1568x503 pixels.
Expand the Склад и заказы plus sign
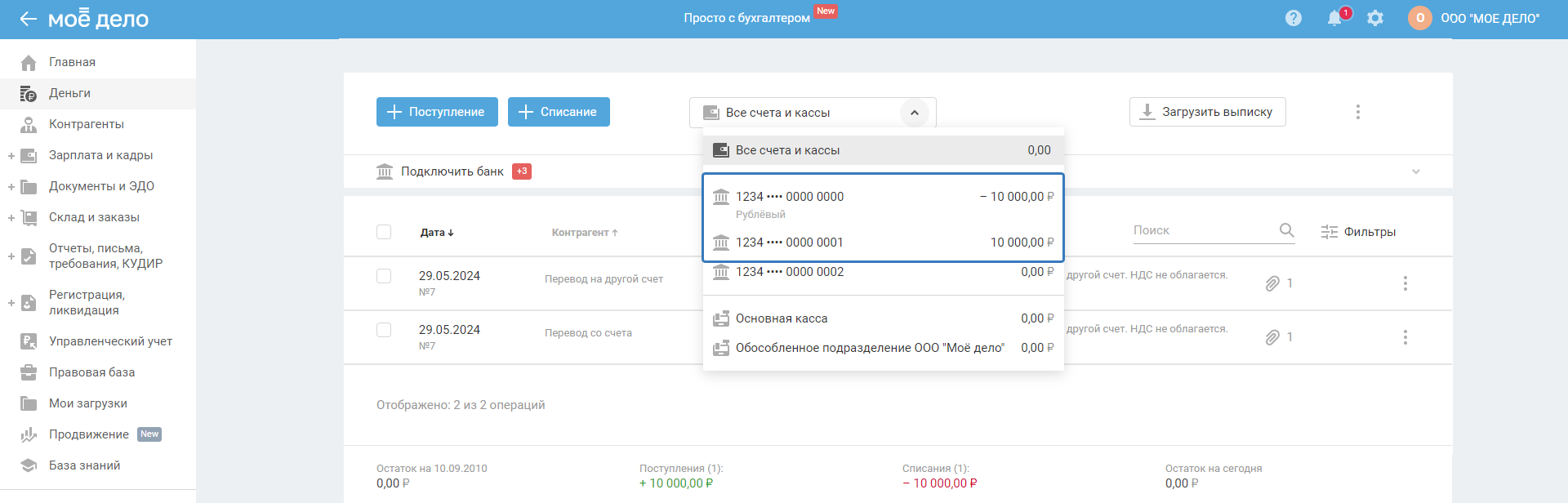tap(11, 217)
